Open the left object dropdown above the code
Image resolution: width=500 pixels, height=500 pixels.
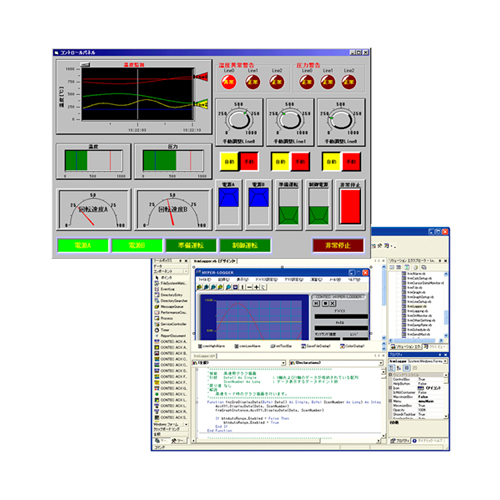tap(239, 363)
